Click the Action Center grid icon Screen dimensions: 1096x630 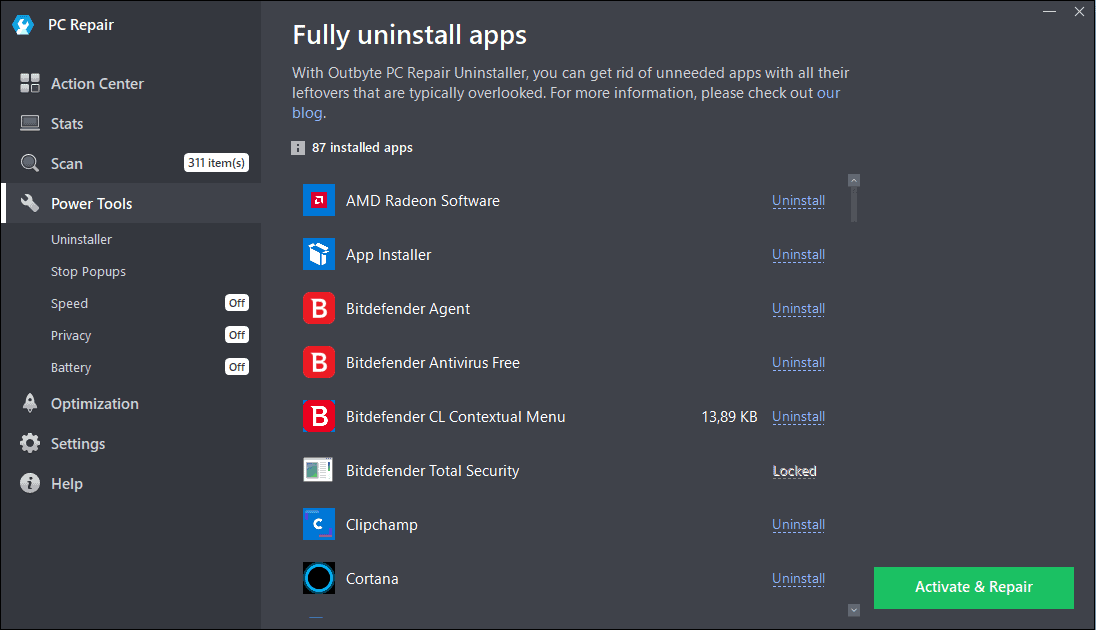[x=30, y=83]
